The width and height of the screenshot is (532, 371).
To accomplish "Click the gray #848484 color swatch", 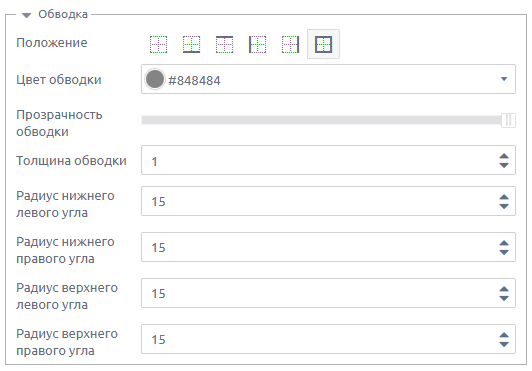I will coord(155,79).
